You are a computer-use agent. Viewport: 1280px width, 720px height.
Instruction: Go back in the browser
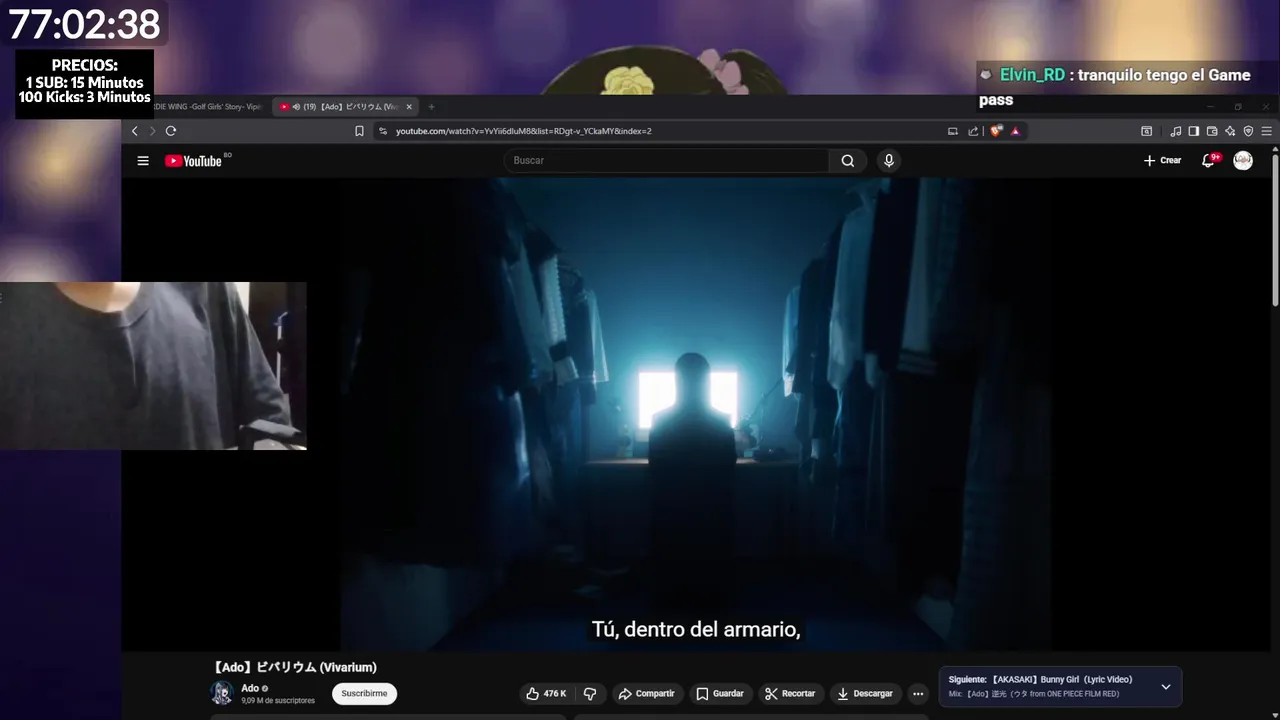click(134, 131)
